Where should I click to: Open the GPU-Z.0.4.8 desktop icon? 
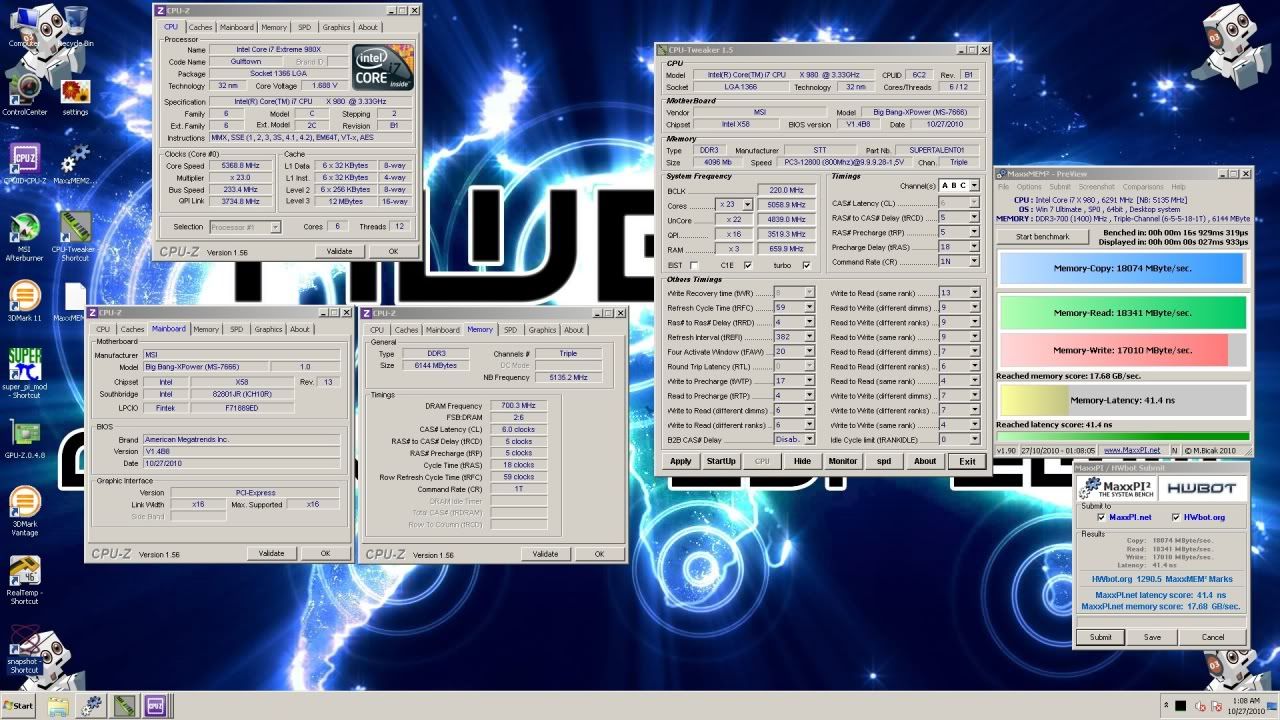tap(24, 433)
